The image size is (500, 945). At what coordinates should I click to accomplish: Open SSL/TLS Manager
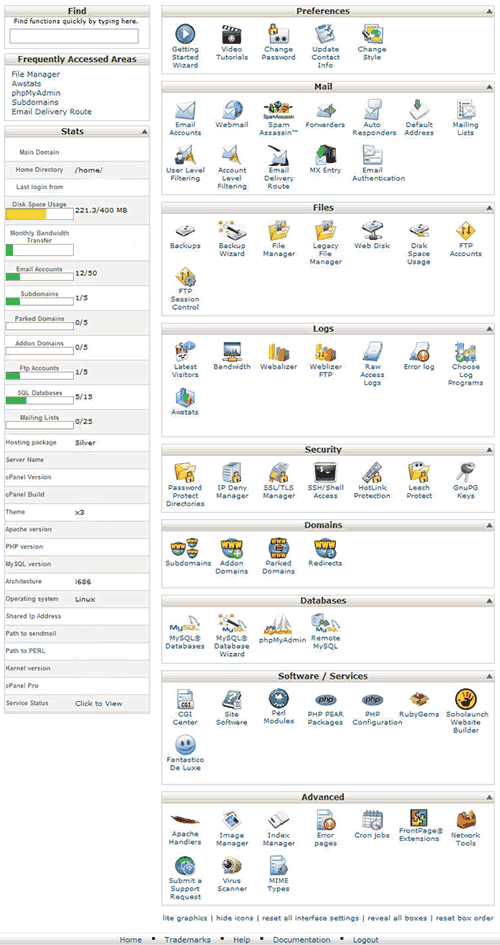pyautogui.click(x=279, y=481)
